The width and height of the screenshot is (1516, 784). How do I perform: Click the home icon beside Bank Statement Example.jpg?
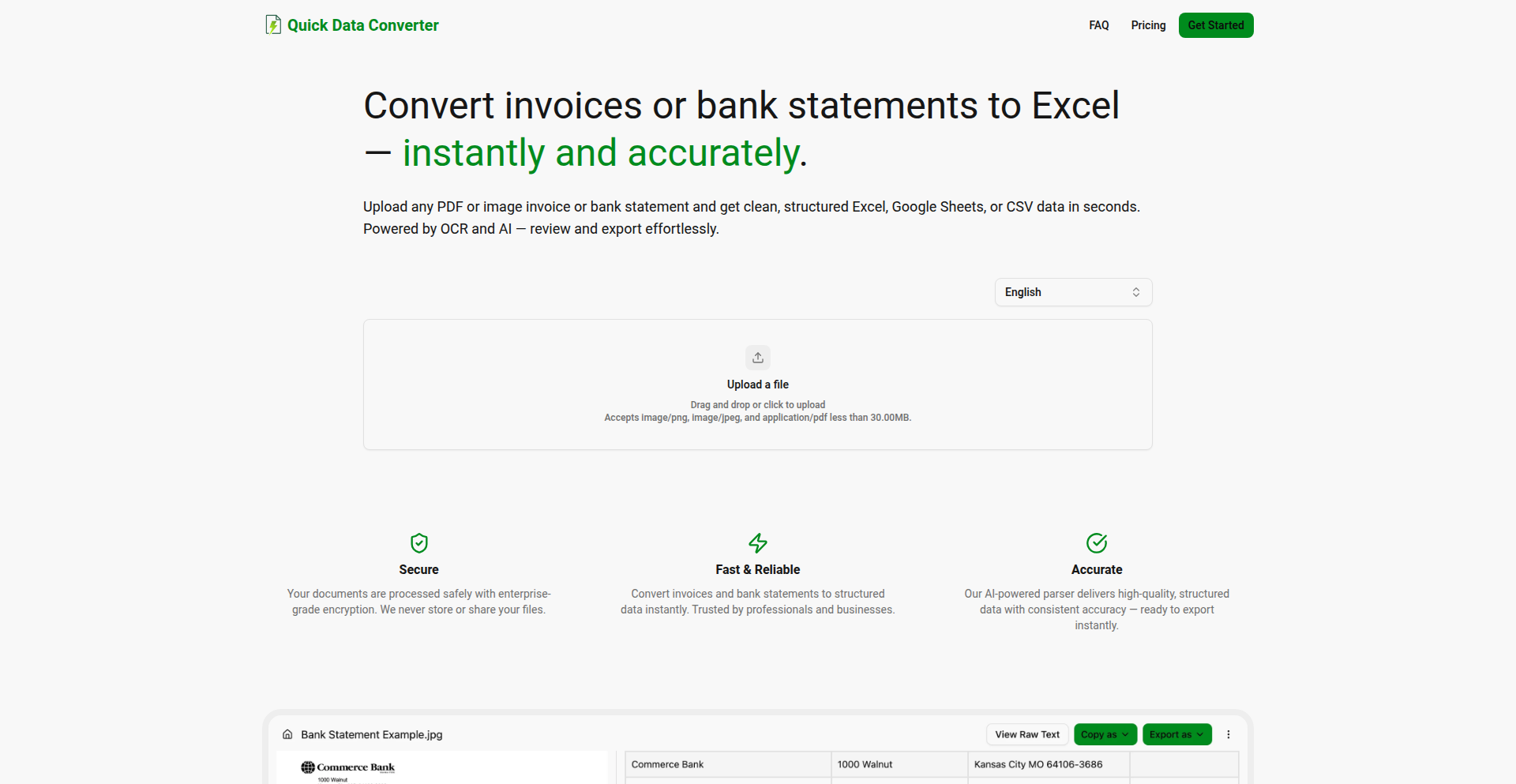point(287,734)
